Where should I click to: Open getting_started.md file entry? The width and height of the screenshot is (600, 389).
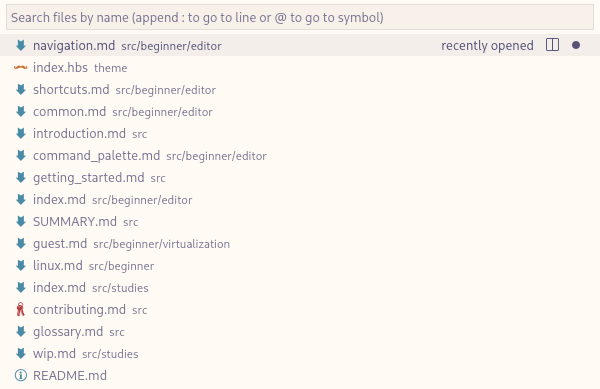point(300,177)
